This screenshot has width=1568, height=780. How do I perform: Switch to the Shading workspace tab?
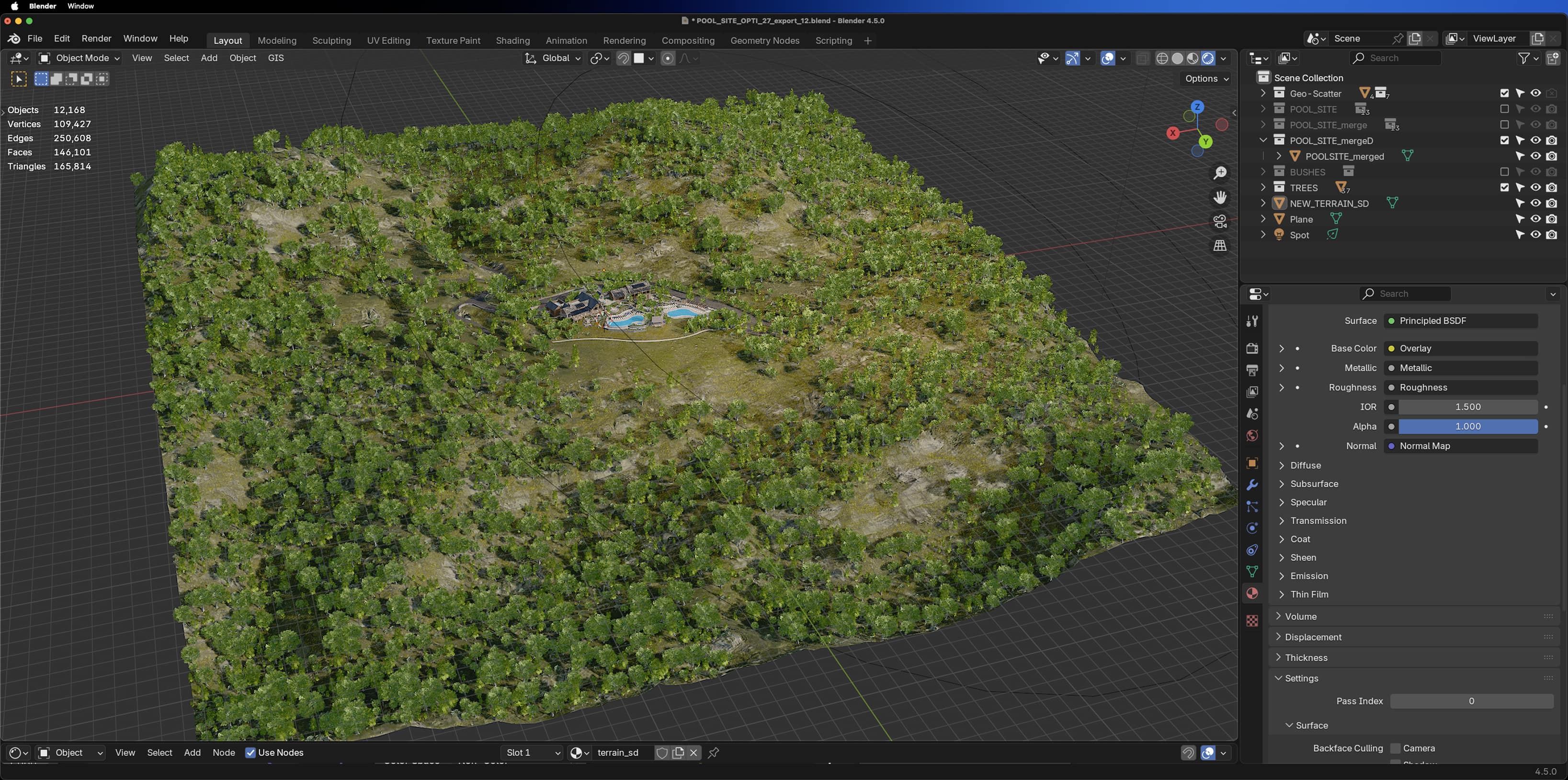[512, 41]
